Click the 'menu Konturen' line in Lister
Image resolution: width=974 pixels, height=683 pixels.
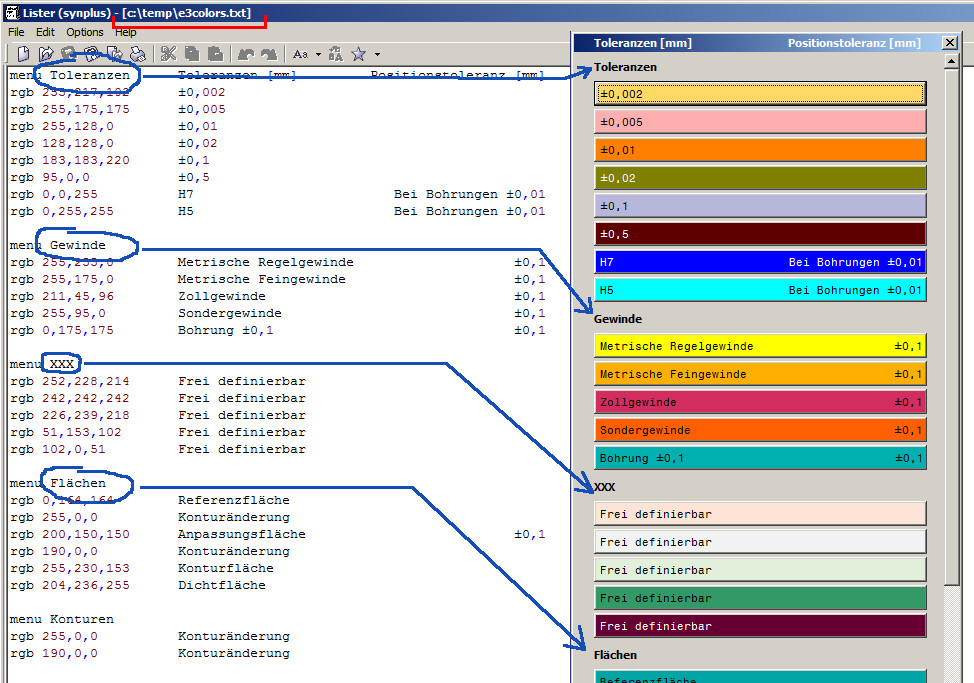click(x=61, y=619)
